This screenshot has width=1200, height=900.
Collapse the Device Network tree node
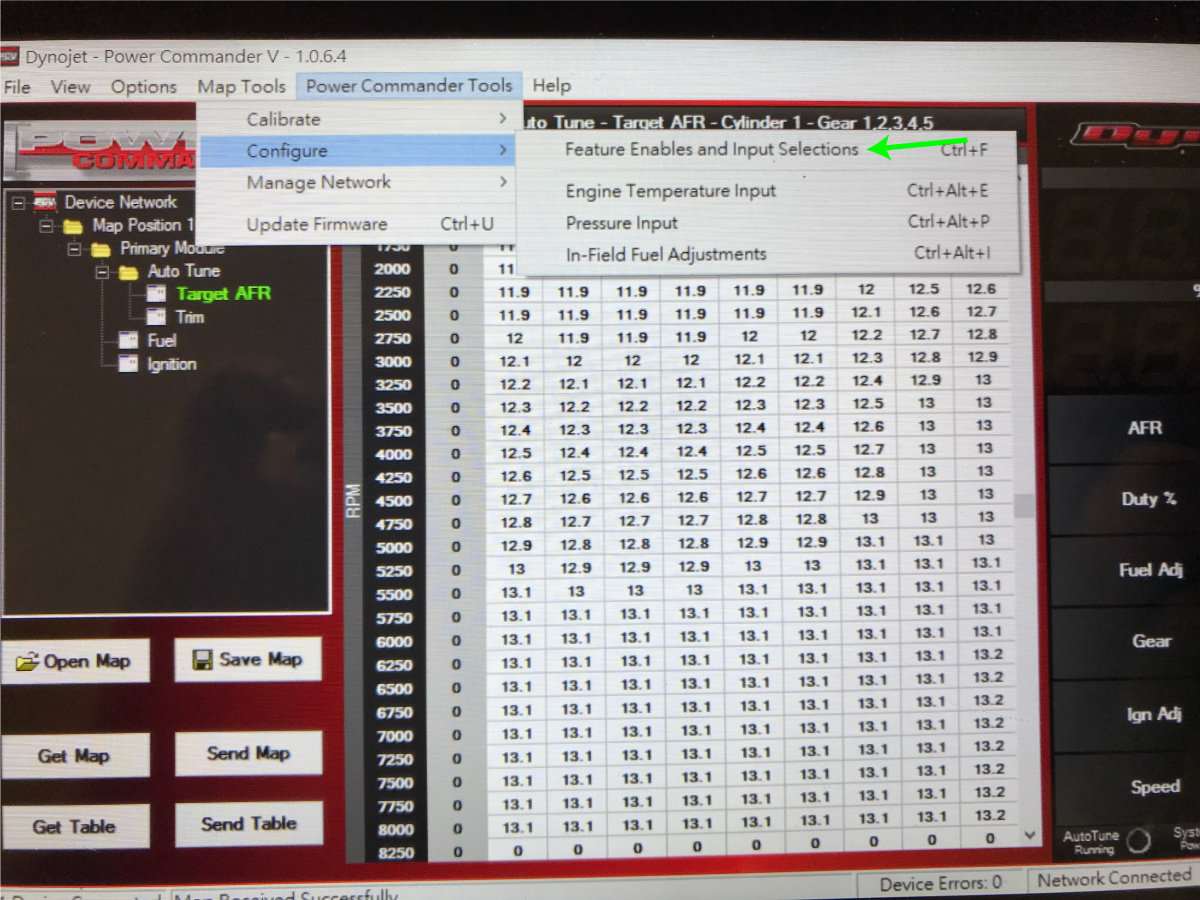(x=19, y=202)
